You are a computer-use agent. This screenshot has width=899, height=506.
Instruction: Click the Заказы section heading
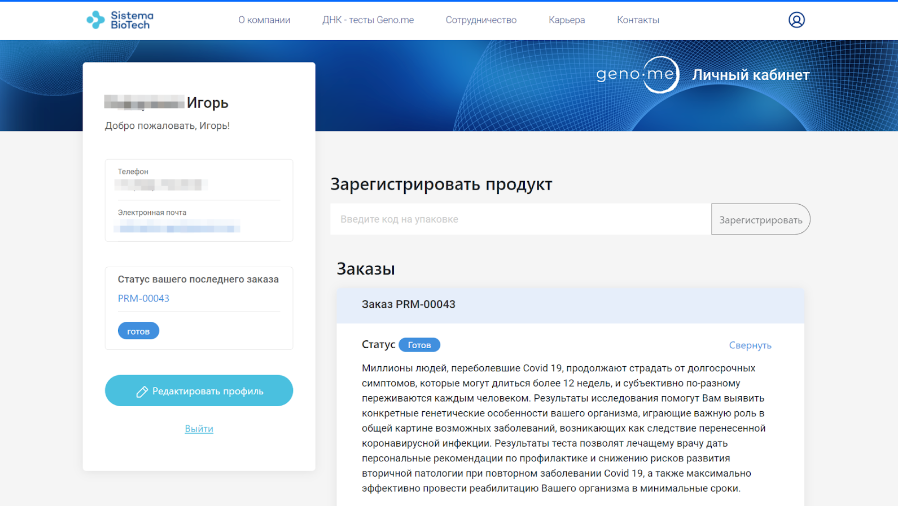[366, 269]
